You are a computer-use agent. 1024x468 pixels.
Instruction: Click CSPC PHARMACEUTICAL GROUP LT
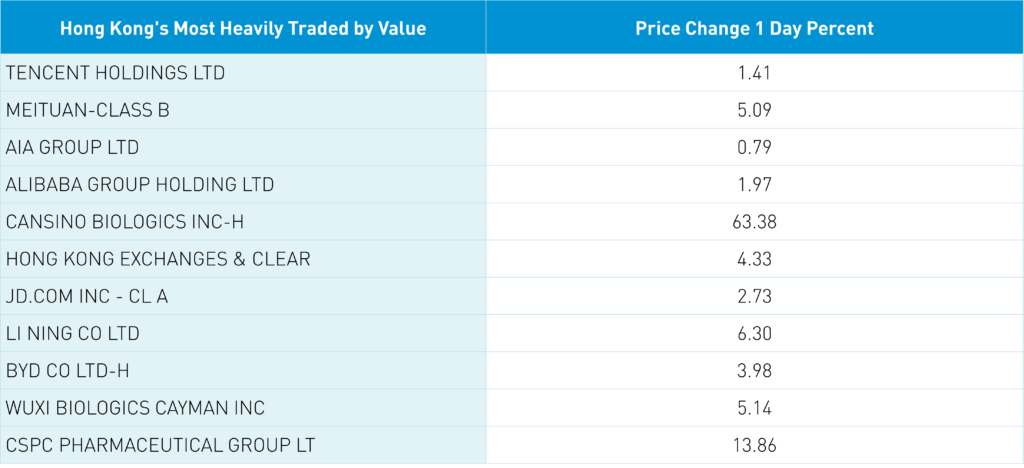165,445
